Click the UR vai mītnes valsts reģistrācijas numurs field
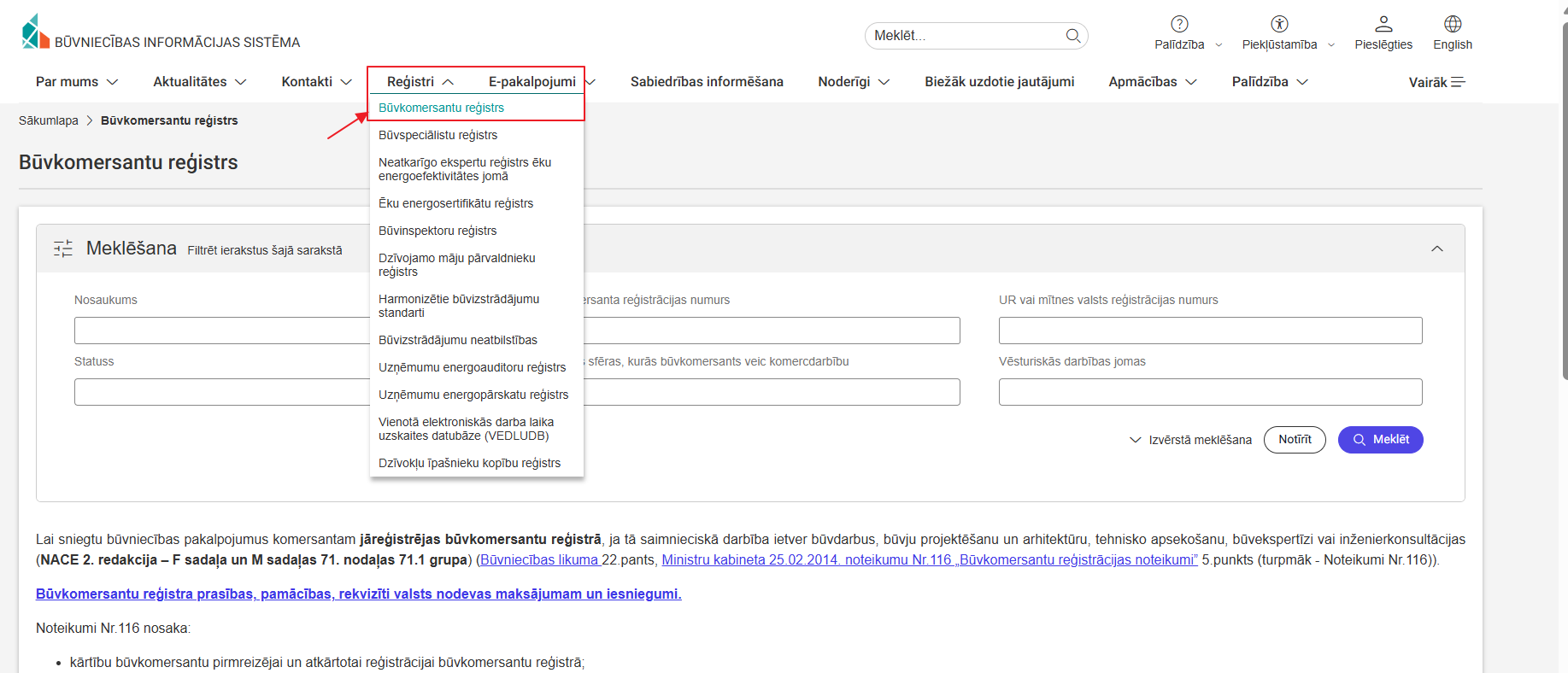The image size is (1568, 673). point(1210,331)
